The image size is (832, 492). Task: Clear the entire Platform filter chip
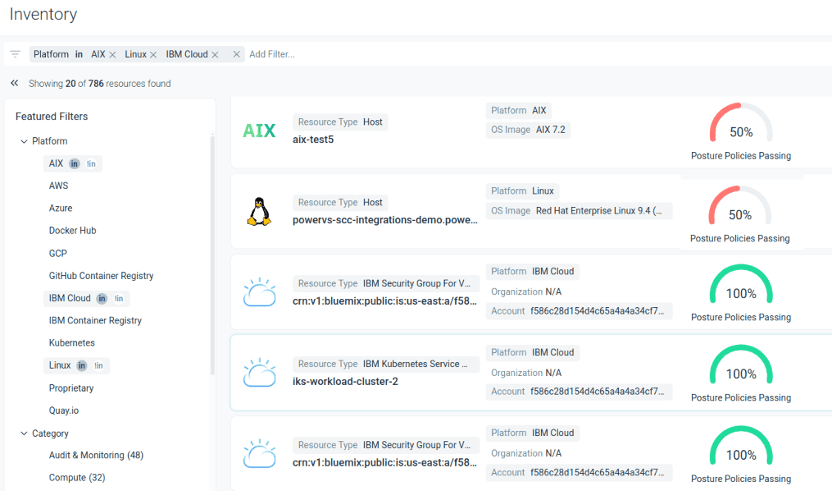pyautogui.click(x=237, y=54)
